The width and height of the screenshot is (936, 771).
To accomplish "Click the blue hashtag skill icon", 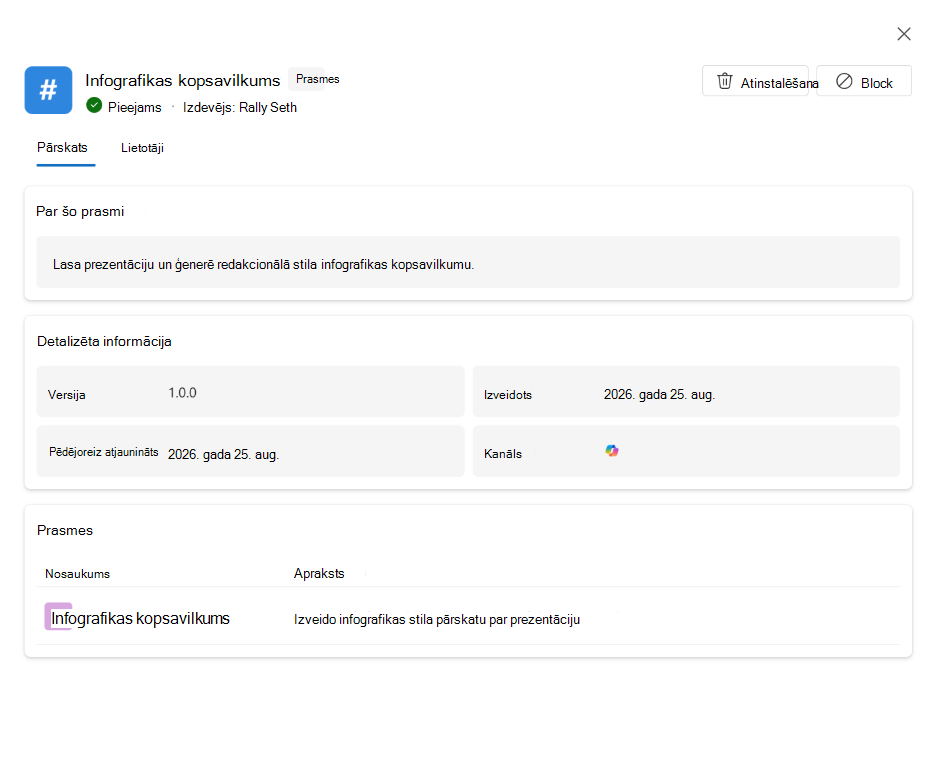I will click(48, 90).
